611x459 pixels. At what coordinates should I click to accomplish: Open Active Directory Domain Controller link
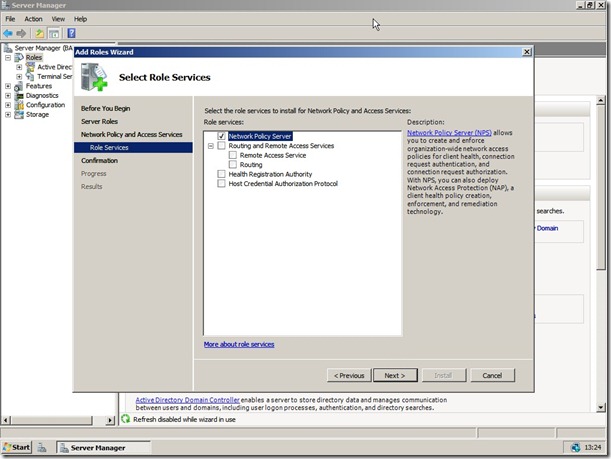click(187, 400)
